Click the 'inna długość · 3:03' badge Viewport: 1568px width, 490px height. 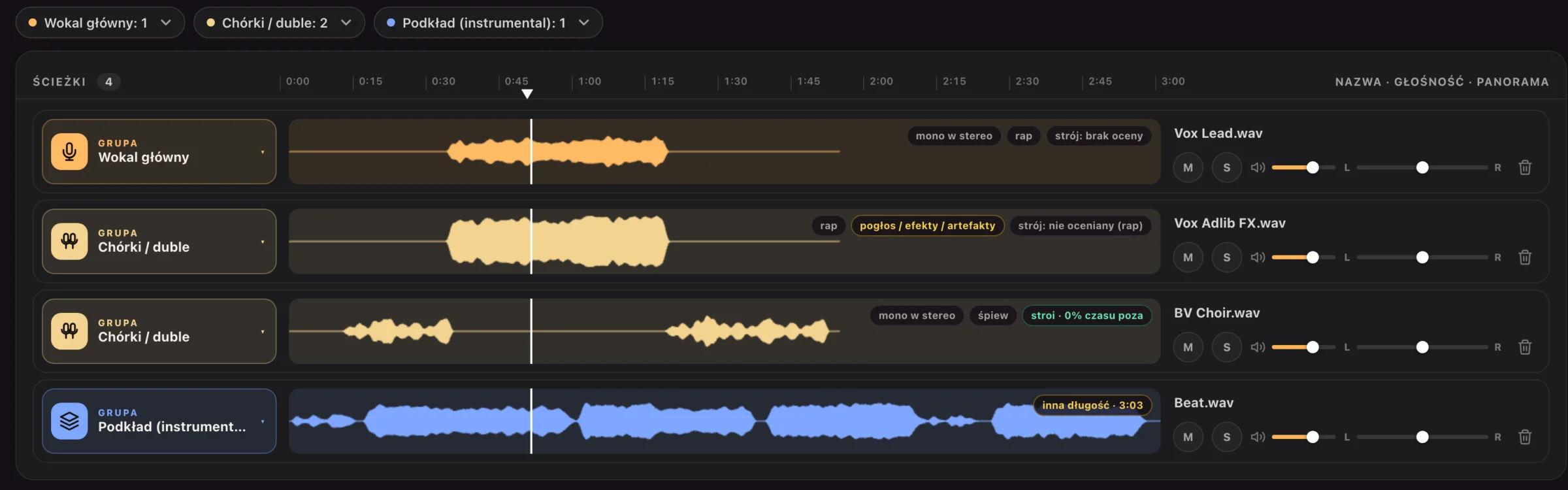1092,405
